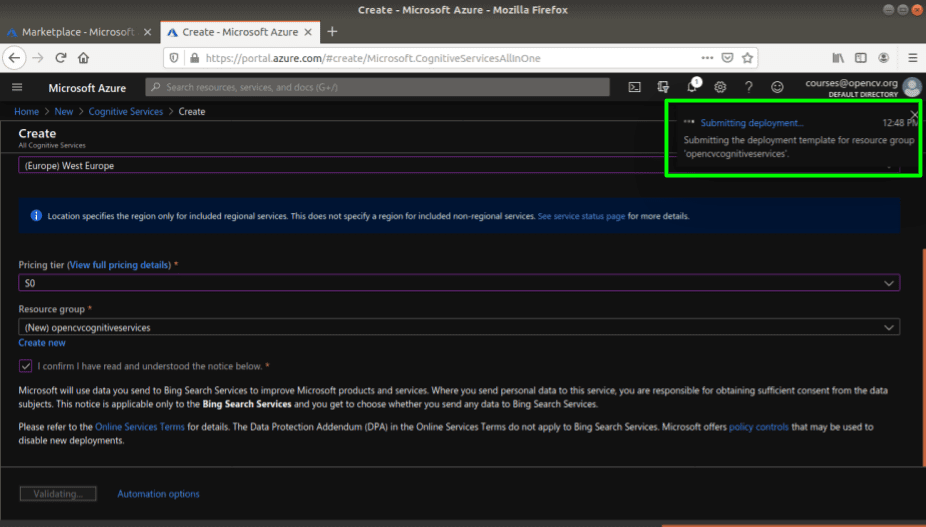Click the Microsoft Azure logo text
This screenshot has height=527, width=926.
87,88
